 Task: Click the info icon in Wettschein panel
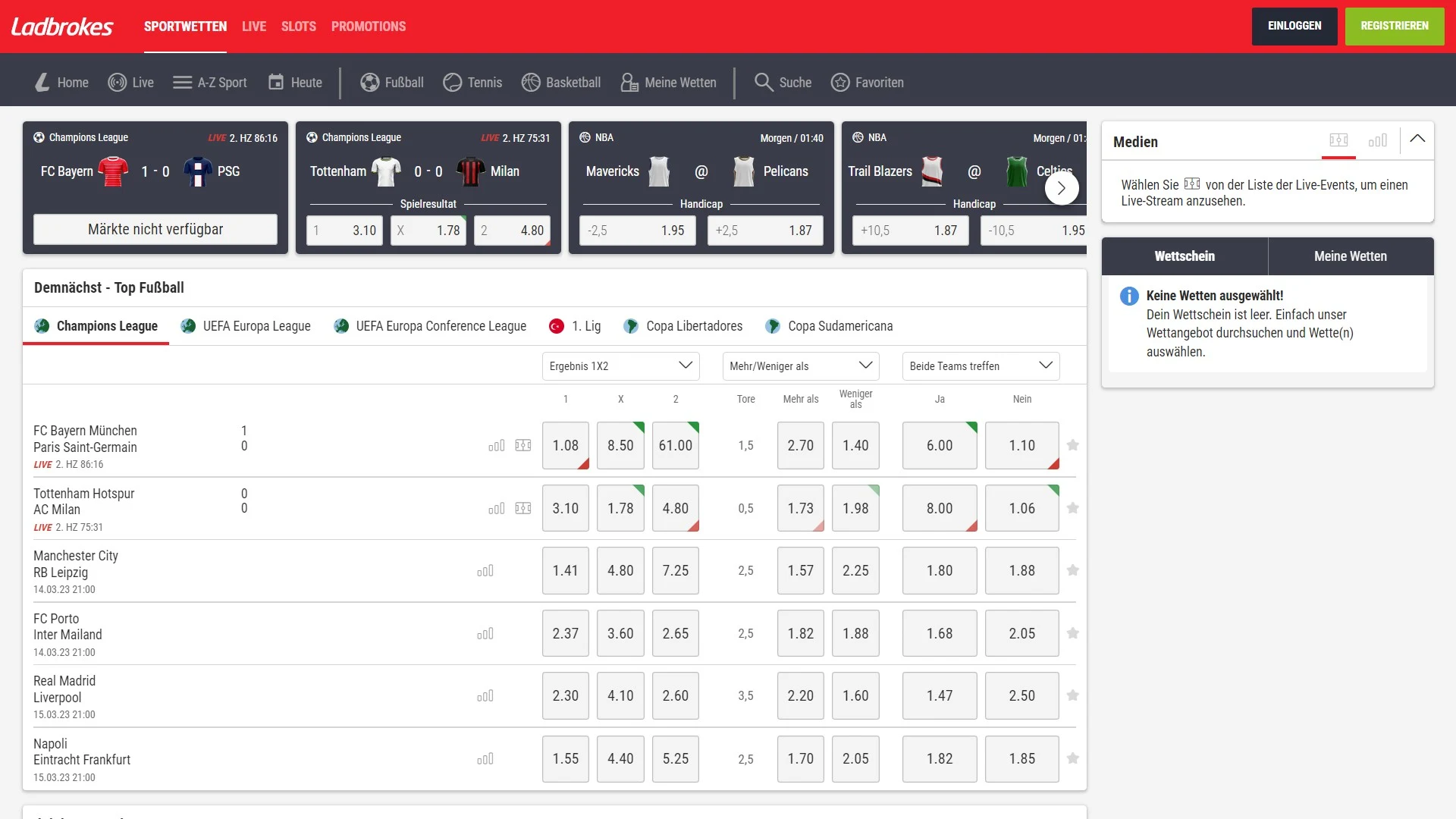[1129, 296]
